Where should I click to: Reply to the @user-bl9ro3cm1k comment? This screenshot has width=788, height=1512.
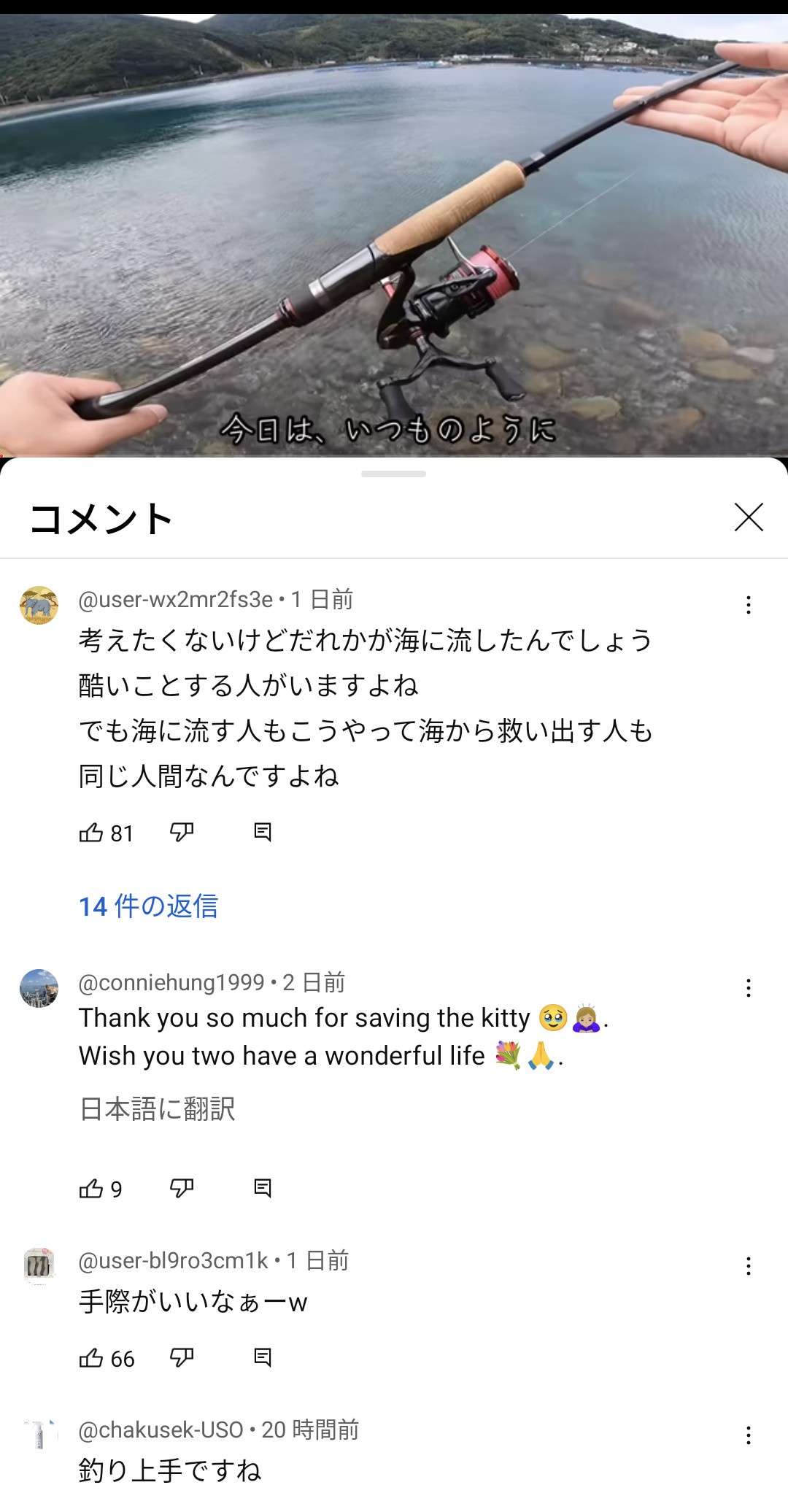point(263,1358)
